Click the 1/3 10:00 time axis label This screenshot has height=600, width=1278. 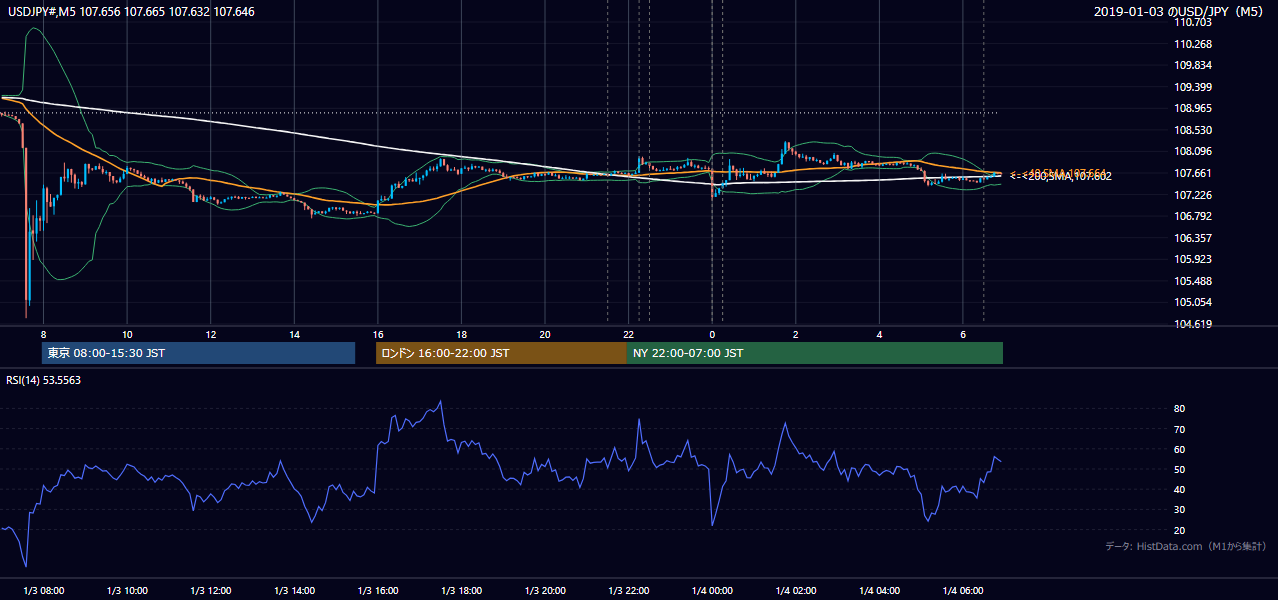127,591
